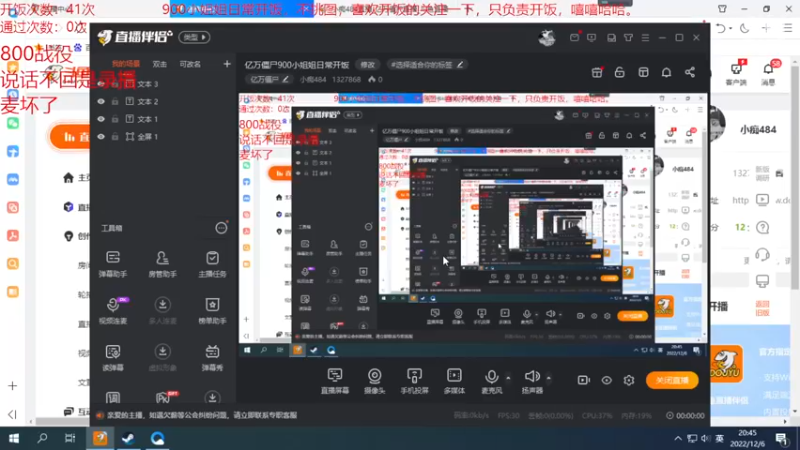Switch to the 可改名 scene tab

[190, 64]
